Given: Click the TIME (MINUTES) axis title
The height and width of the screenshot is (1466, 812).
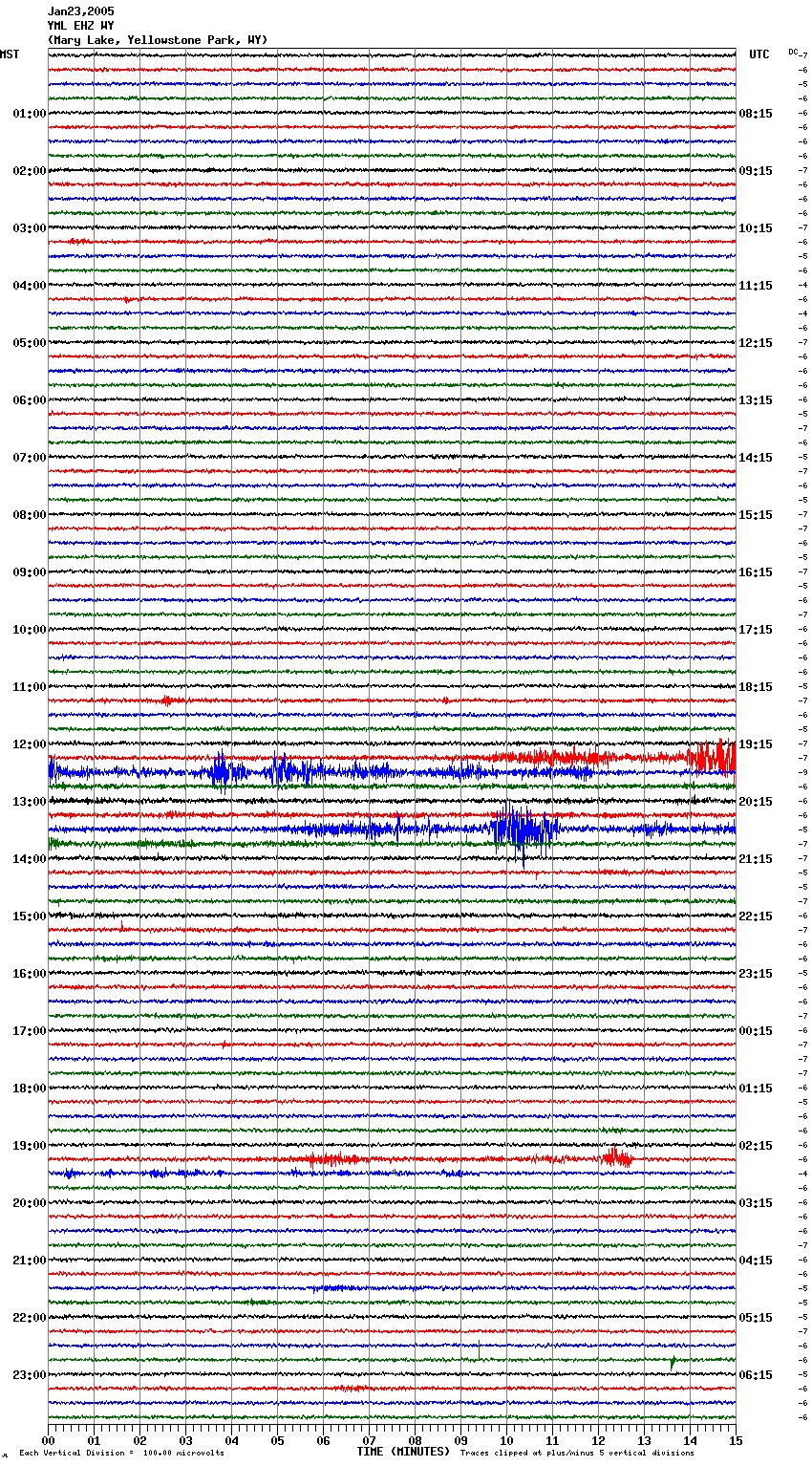Looking at the screenshot, I should pos(403,1452).
